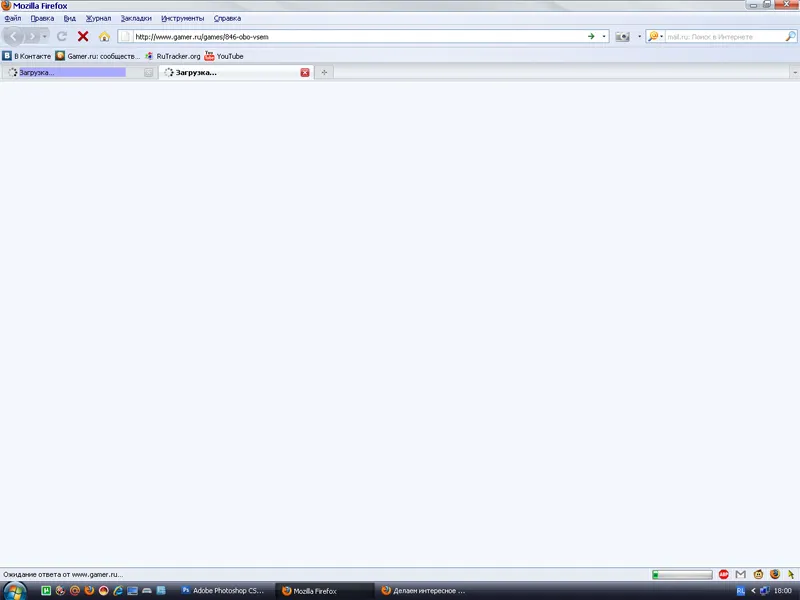Click the Back navigation arrow button
The height and width of the screenshot is (600, 800).
(x=14, y=36)
